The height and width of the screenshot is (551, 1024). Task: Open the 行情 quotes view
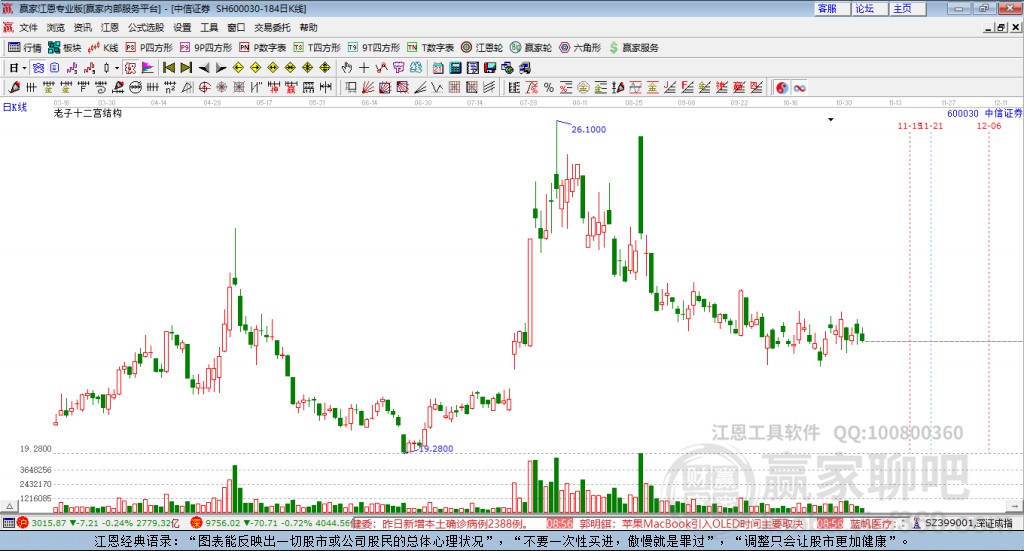click(x=24, y=48)
